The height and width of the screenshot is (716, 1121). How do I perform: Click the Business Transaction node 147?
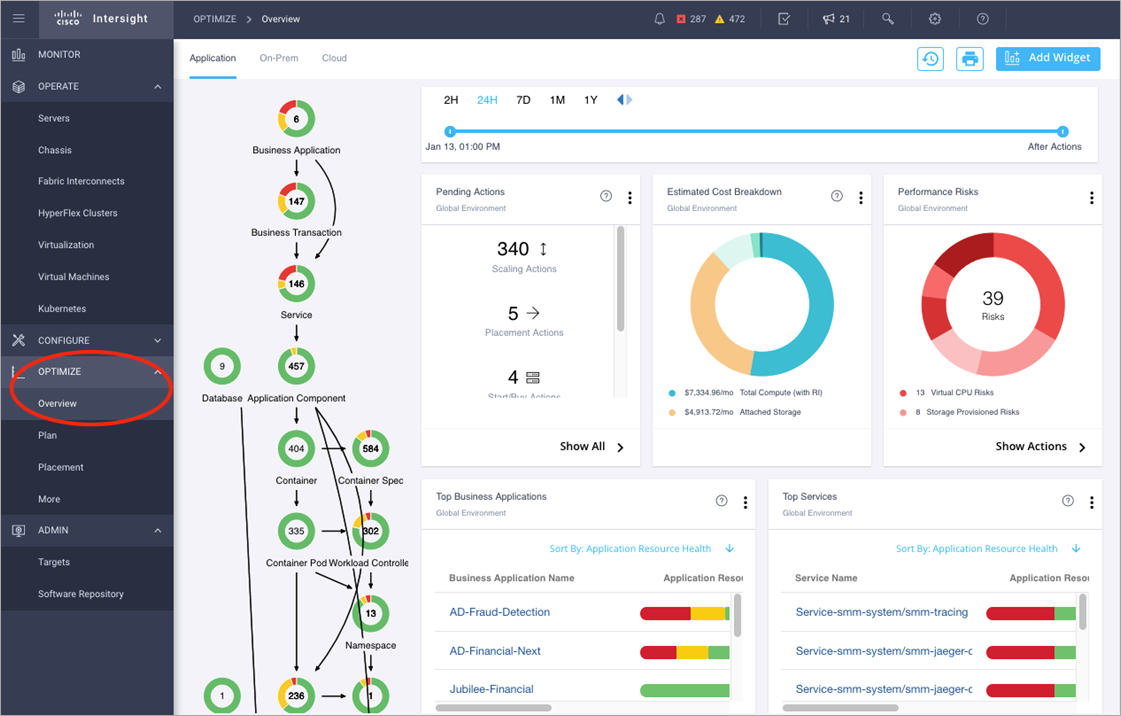point(296,201)
